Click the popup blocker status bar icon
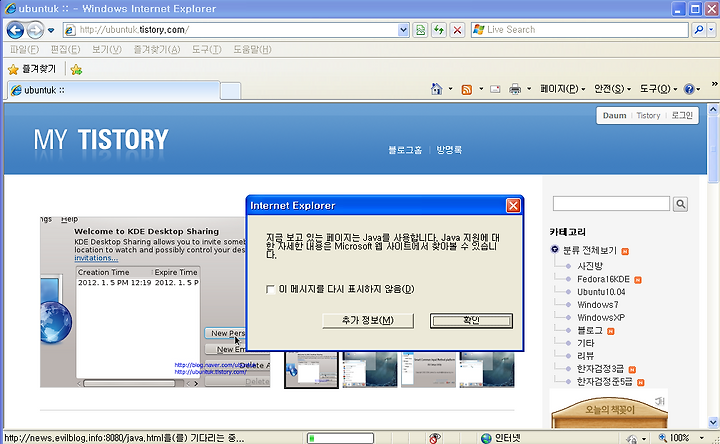 coord(434,438)
